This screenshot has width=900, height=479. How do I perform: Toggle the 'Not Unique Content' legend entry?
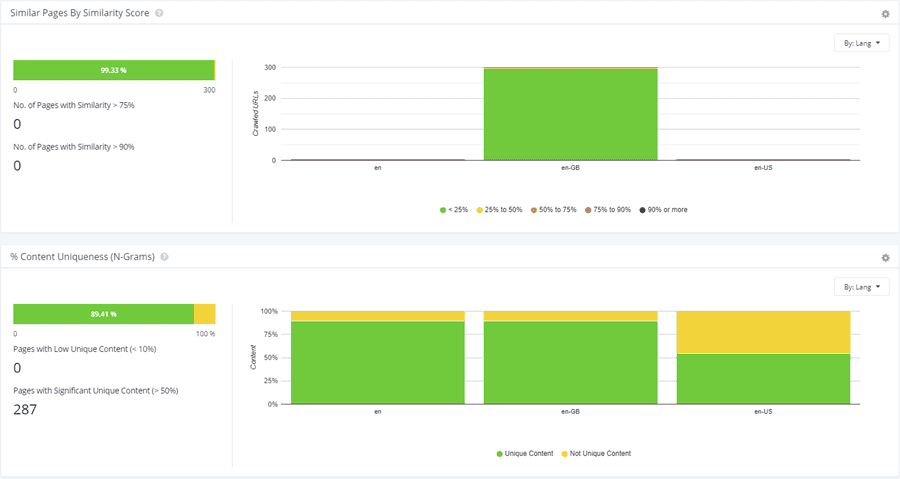click(x=596, y=454)
